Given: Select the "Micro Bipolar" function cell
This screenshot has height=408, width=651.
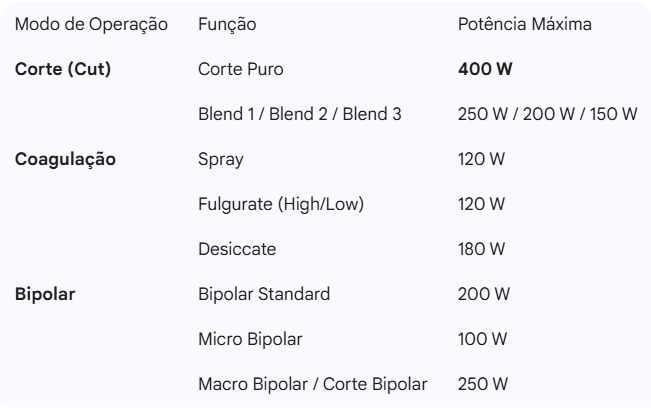Looking at the screenshot, I should click(x=249, y=337).
